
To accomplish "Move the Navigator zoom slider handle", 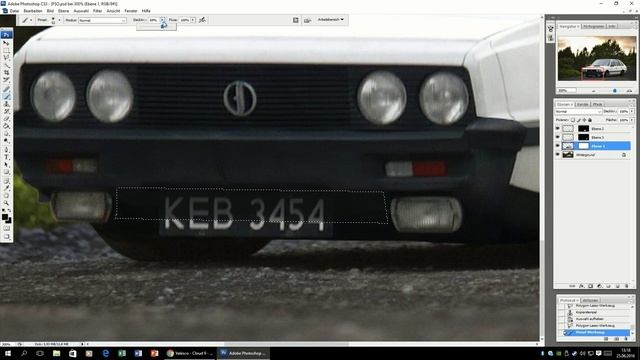I will pyautogui.click(x=614, y=90).
